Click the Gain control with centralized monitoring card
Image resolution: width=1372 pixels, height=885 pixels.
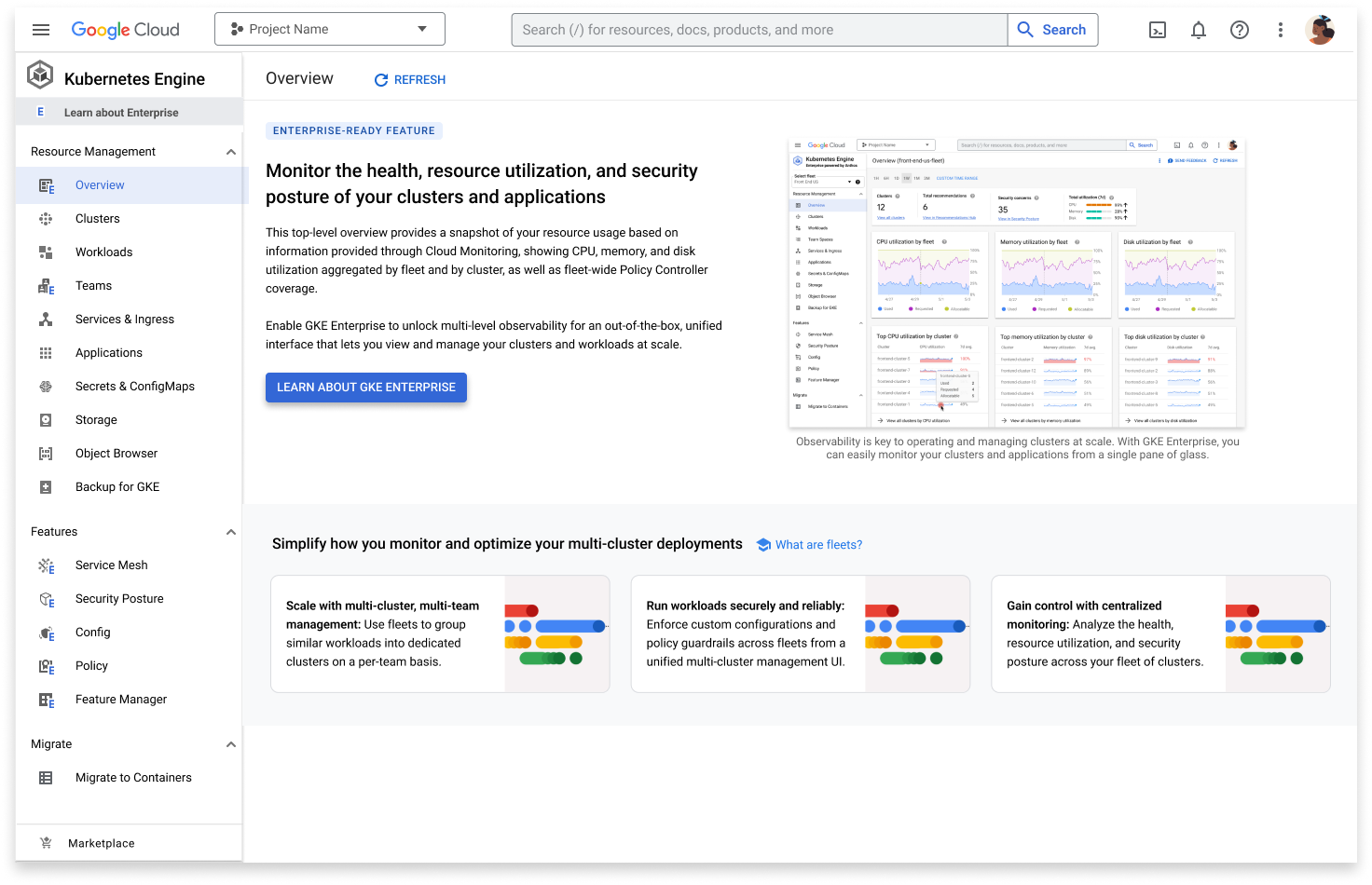pos(1160,633)
